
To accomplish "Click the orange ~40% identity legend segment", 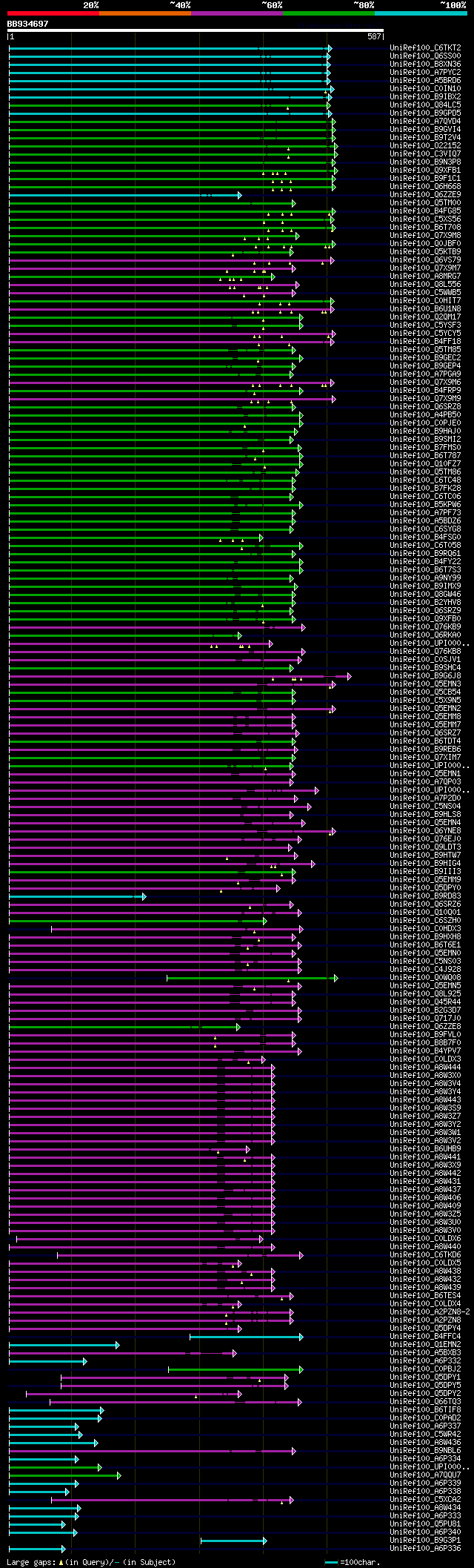I will [144, 13].
